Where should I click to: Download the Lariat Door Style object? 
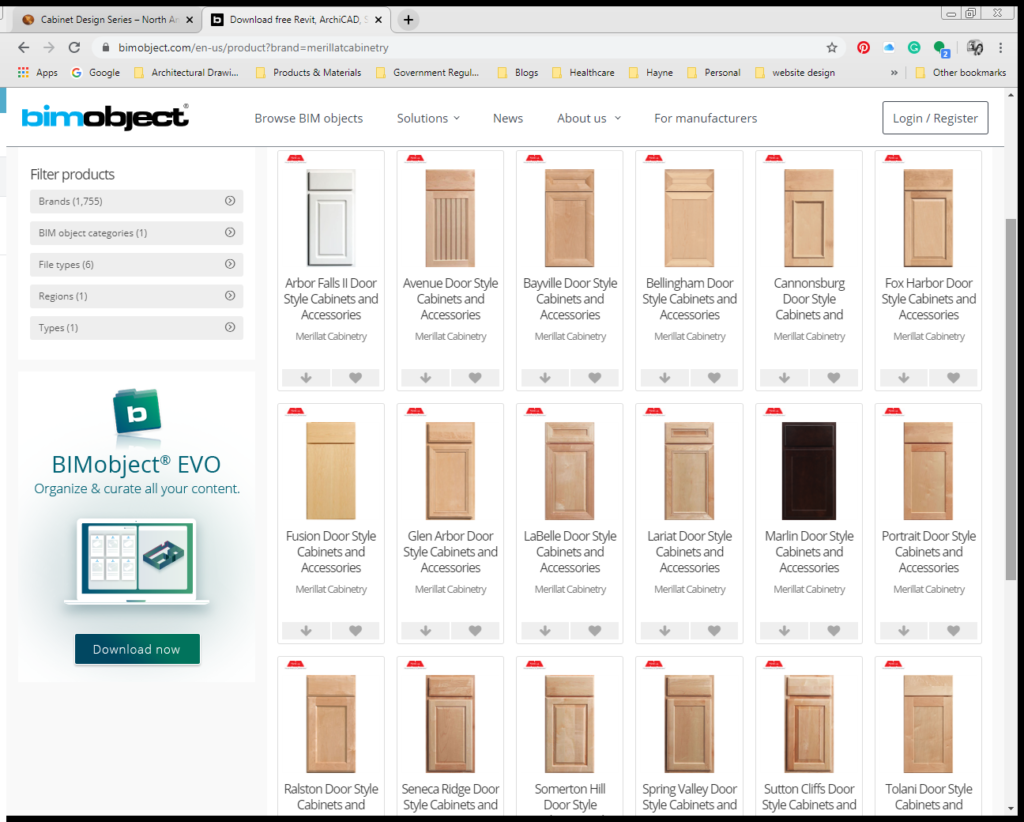(x=665, y=631)
